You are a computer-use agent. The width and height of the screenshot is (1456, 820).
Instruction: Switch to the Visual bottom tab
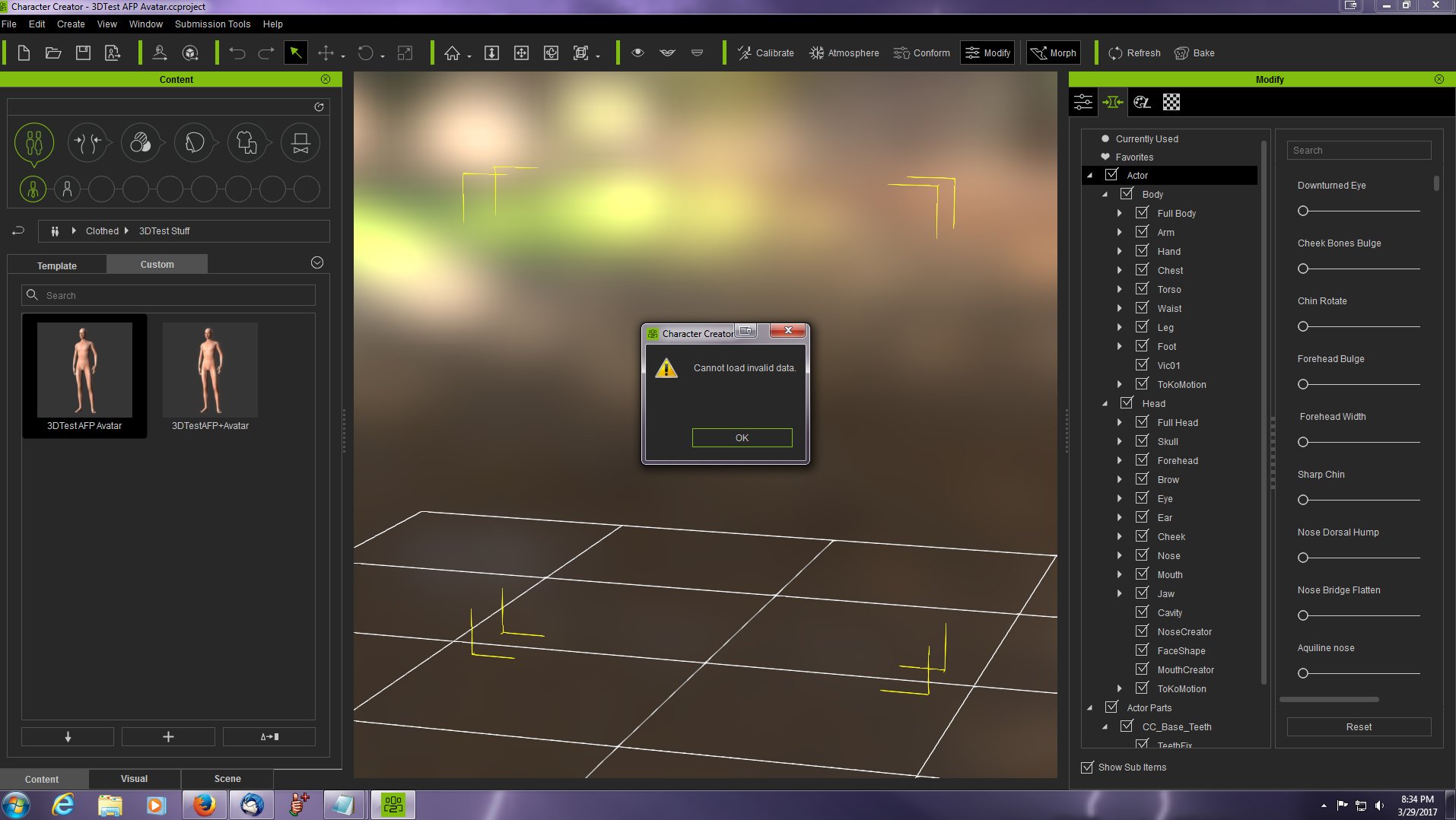[134, 778]
